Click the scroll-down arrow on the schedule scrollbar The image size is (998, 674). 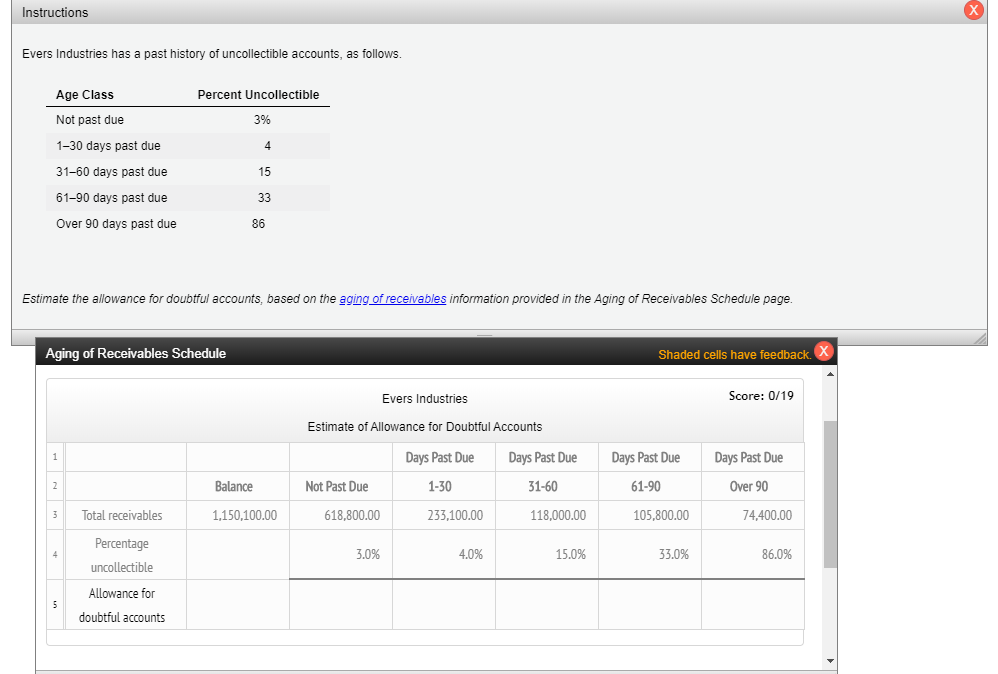[830, 660]
